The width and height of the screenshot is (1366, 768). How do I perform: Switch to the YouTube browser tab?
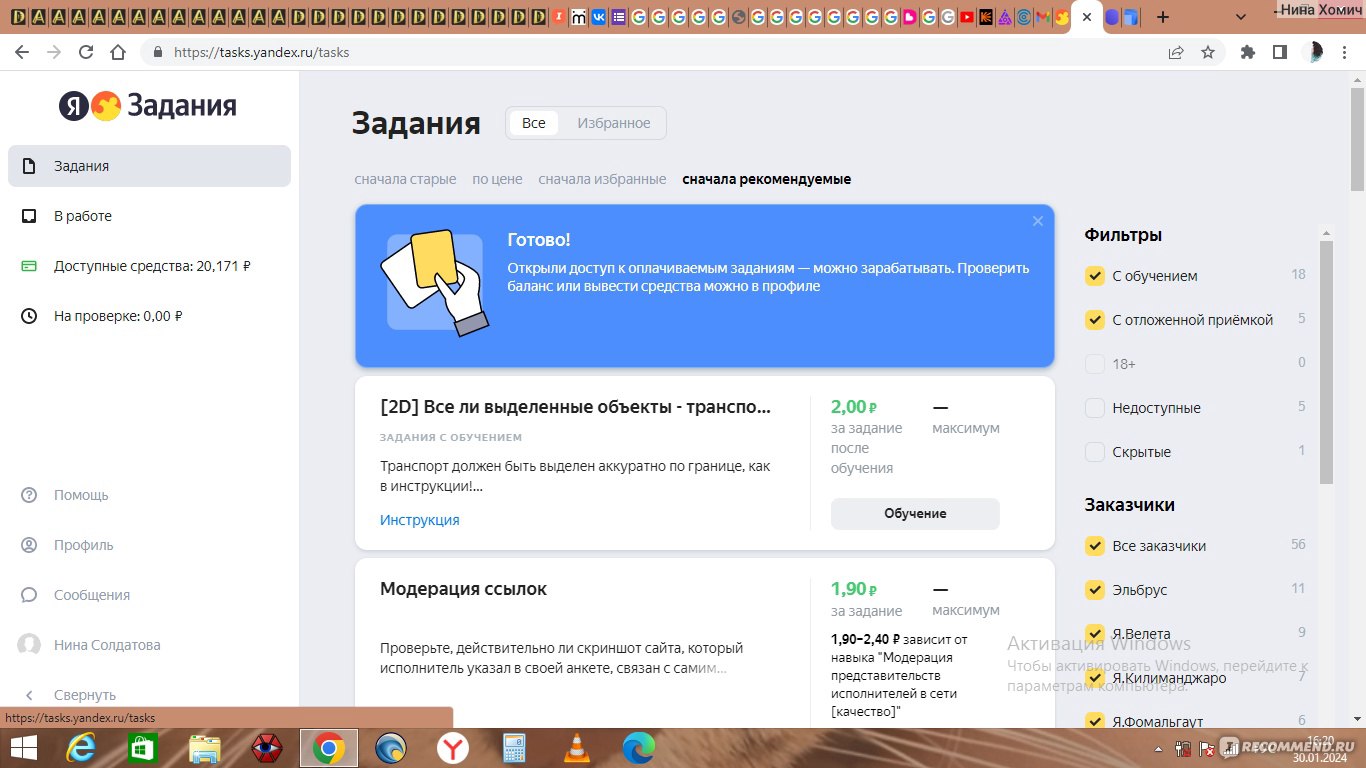pos(966,17)
